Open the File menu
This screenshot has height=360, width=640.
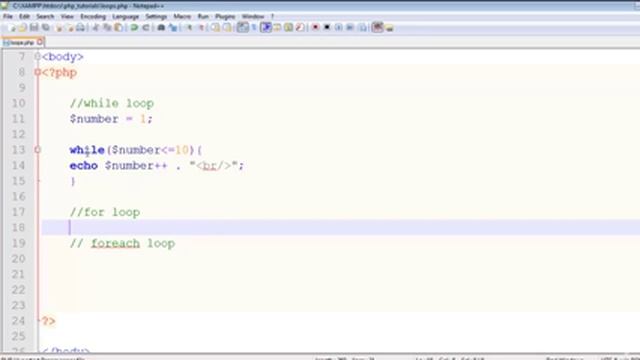(8, 17)
